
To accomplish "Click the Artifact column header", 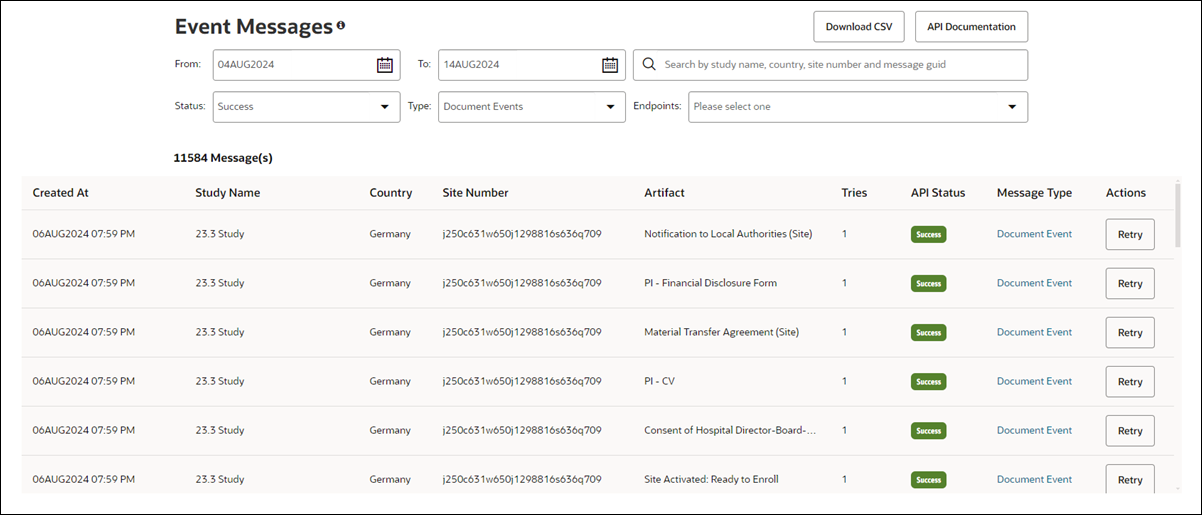I will (664, 193).
